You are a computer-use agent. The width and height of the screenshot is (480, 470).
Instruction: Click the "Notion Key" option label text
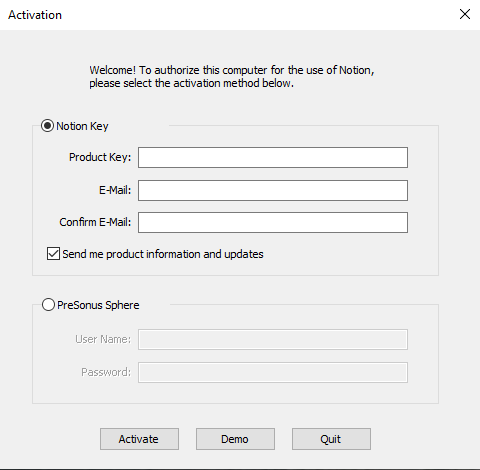[82, 126]
